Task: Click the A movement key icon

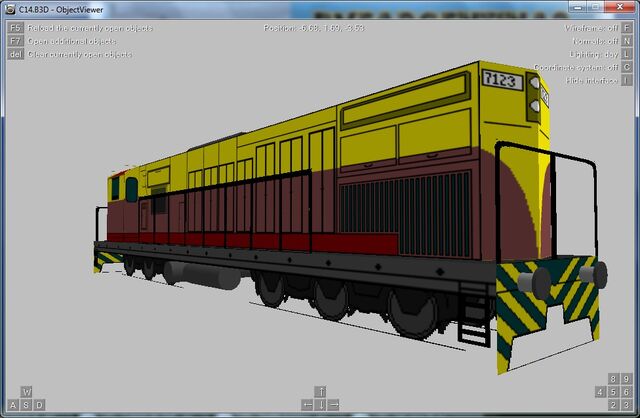Action: 13,405
